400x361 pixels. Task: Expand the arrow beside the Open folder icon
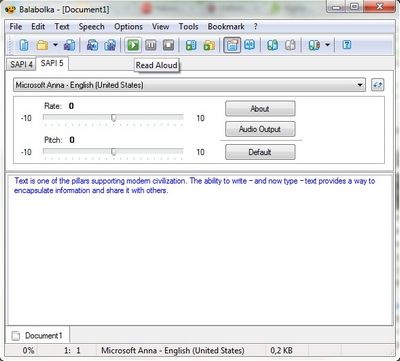pos(55,45)
